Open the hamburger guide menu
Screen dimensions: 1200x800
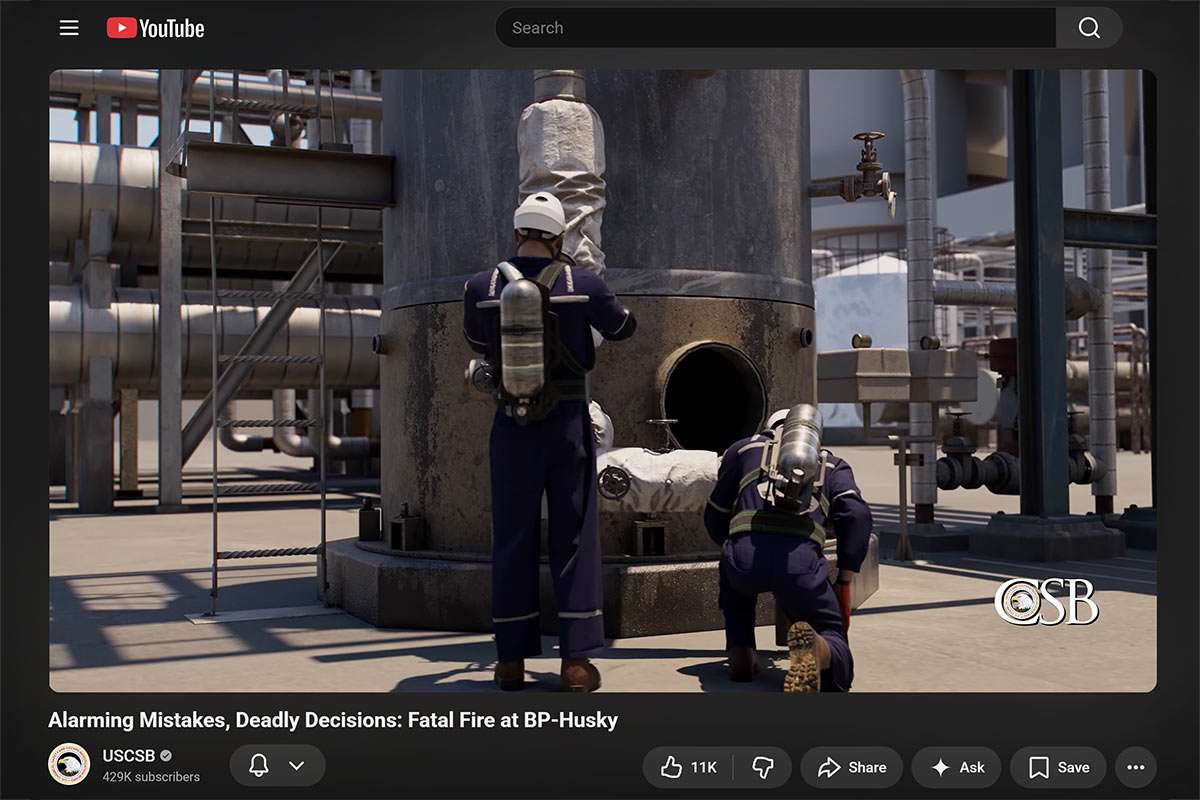tap(69, 28)
